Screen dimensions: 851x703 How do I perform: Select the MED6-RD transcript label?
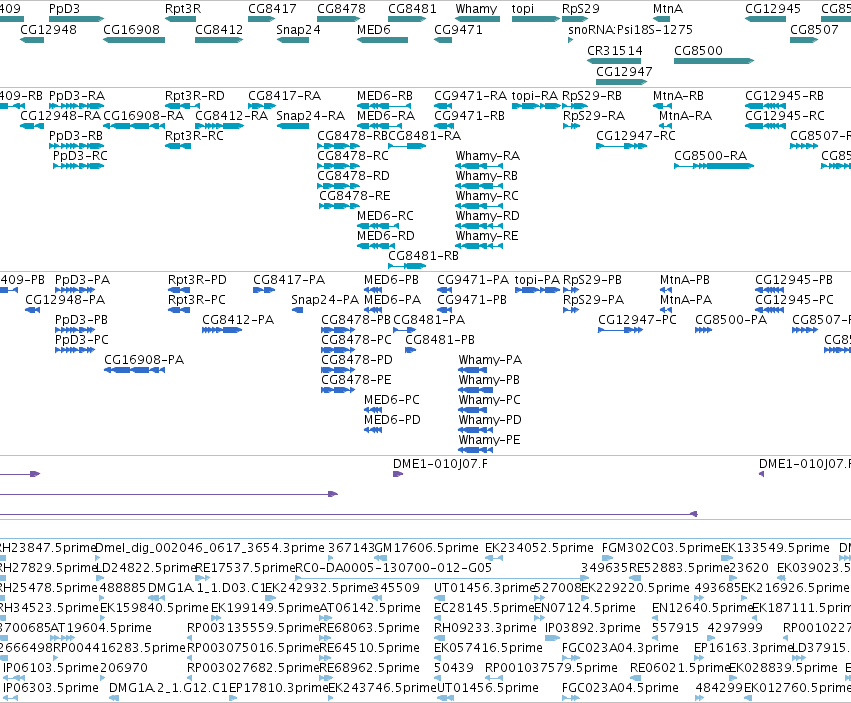385,236
